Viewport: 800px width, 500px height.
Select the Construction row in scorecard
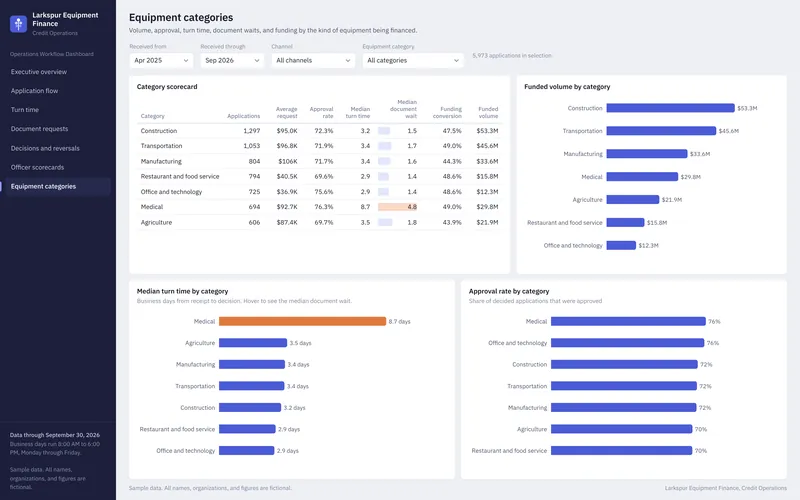(319, 131)
